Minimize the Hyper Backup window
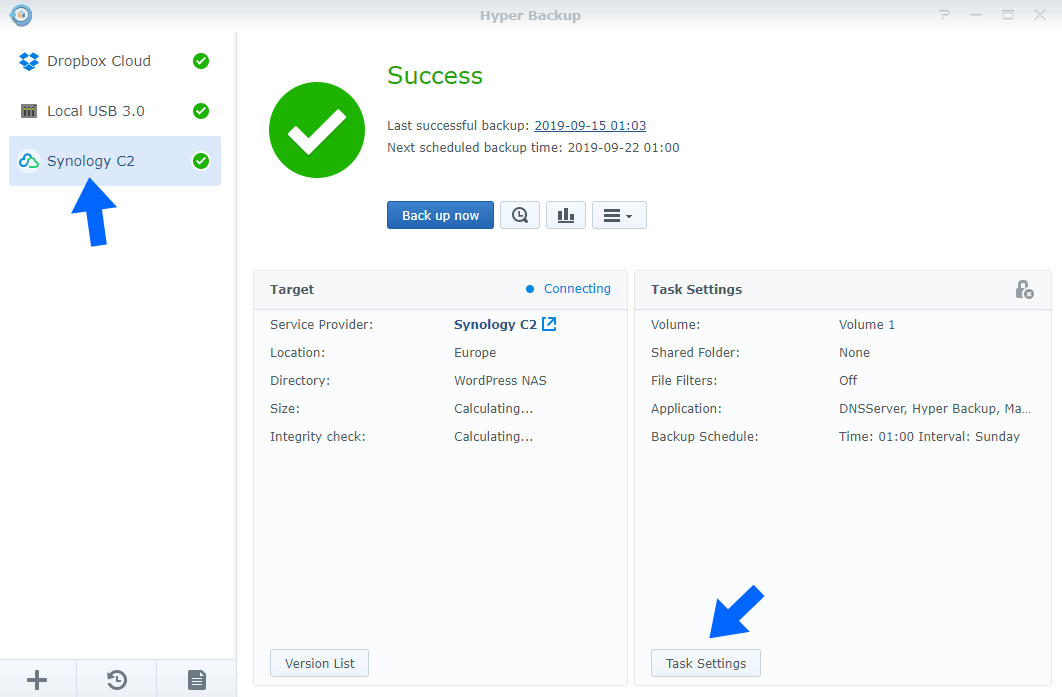The image size is (1062, 697). 976,15
